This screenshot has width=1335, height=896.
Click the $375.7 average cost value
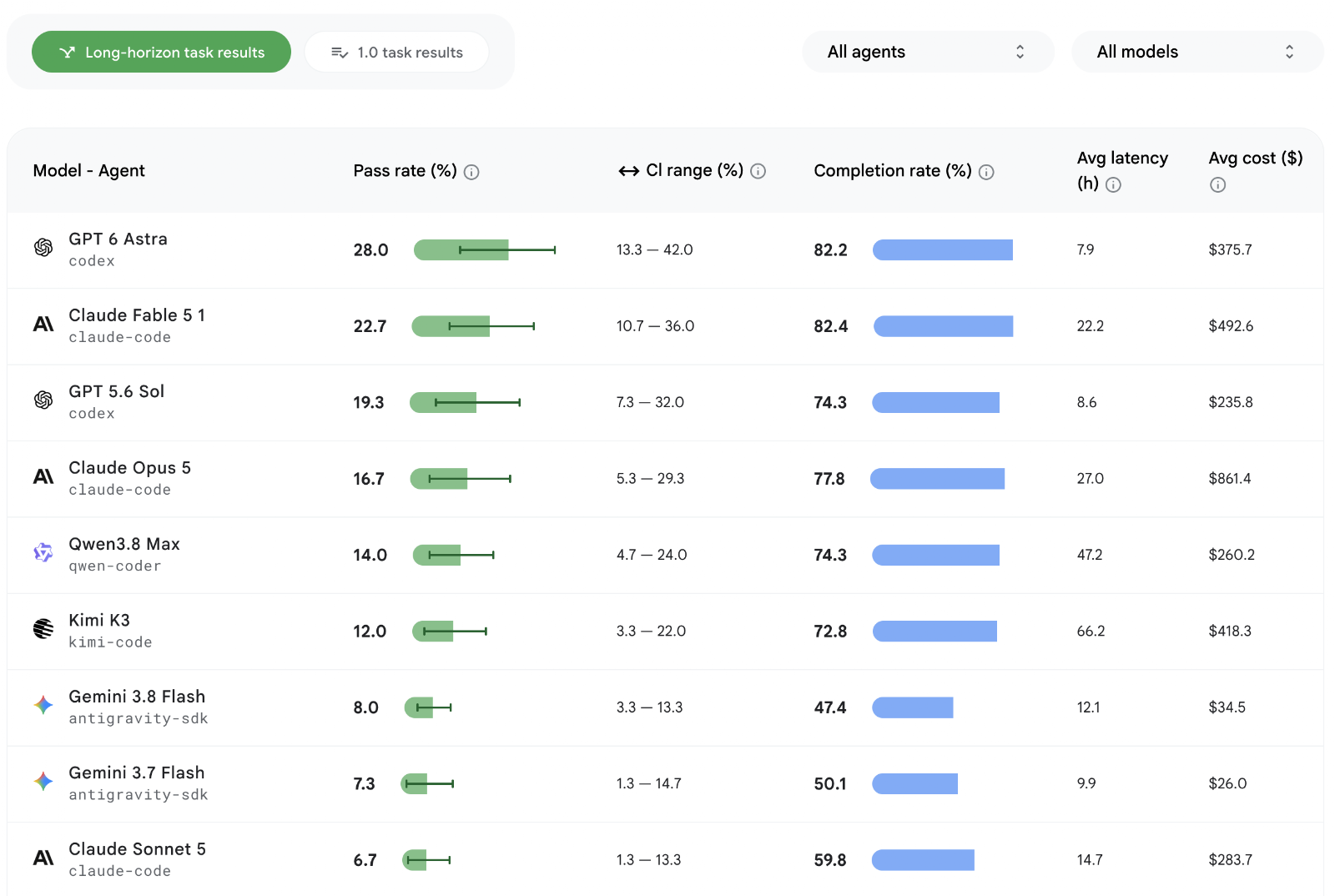click(x=1230, y=249)
